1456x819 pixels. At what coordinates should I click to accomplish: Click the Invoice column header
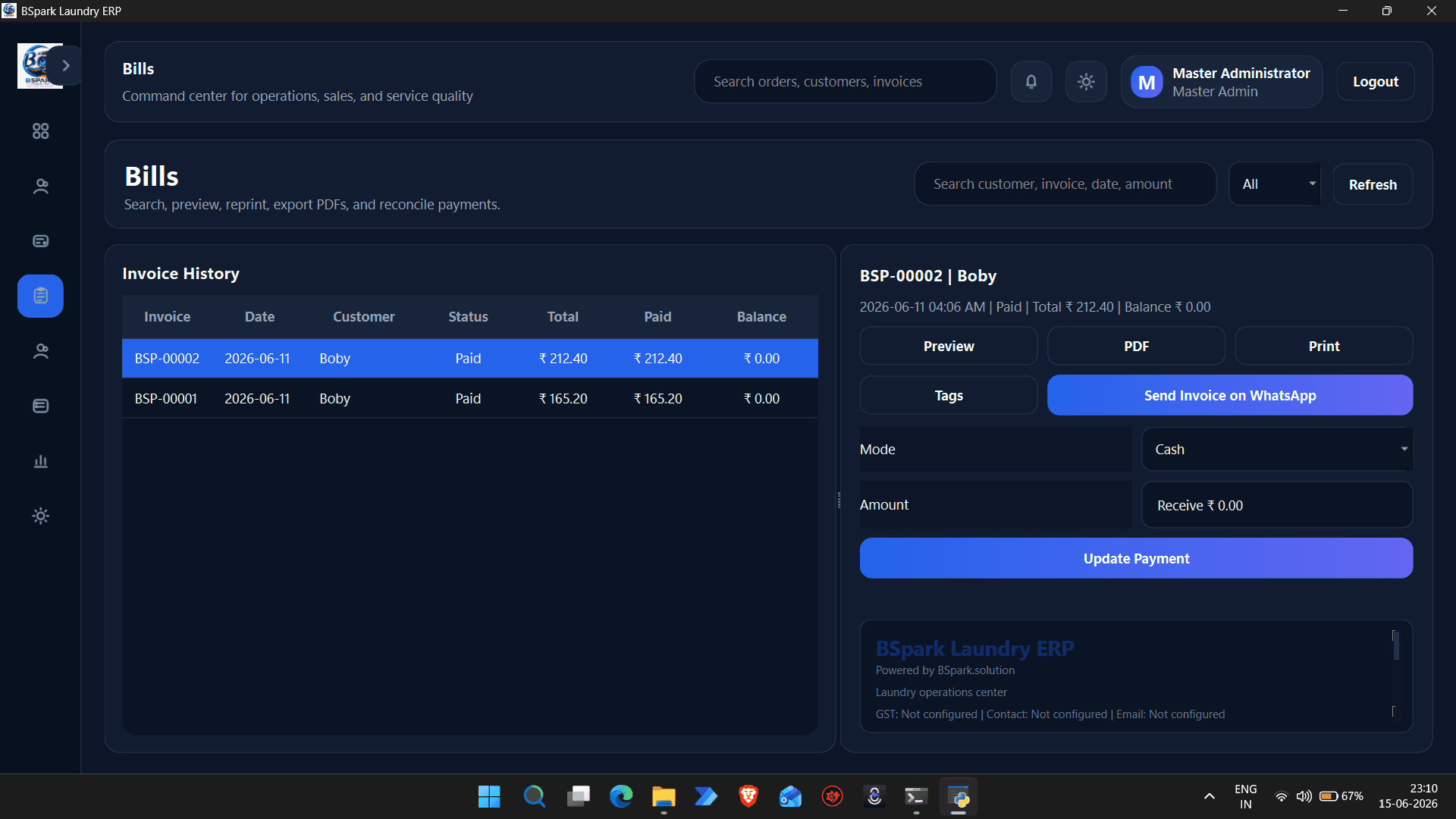(x=167, y=316)
